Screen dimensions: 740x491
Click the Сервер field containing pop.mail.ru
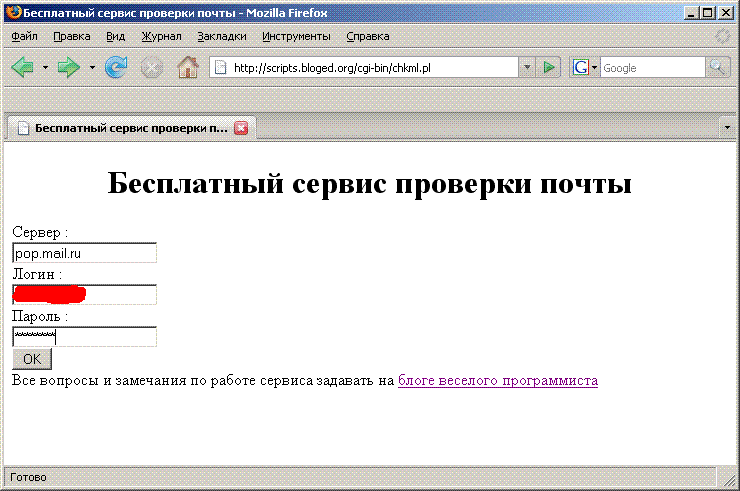84,253
